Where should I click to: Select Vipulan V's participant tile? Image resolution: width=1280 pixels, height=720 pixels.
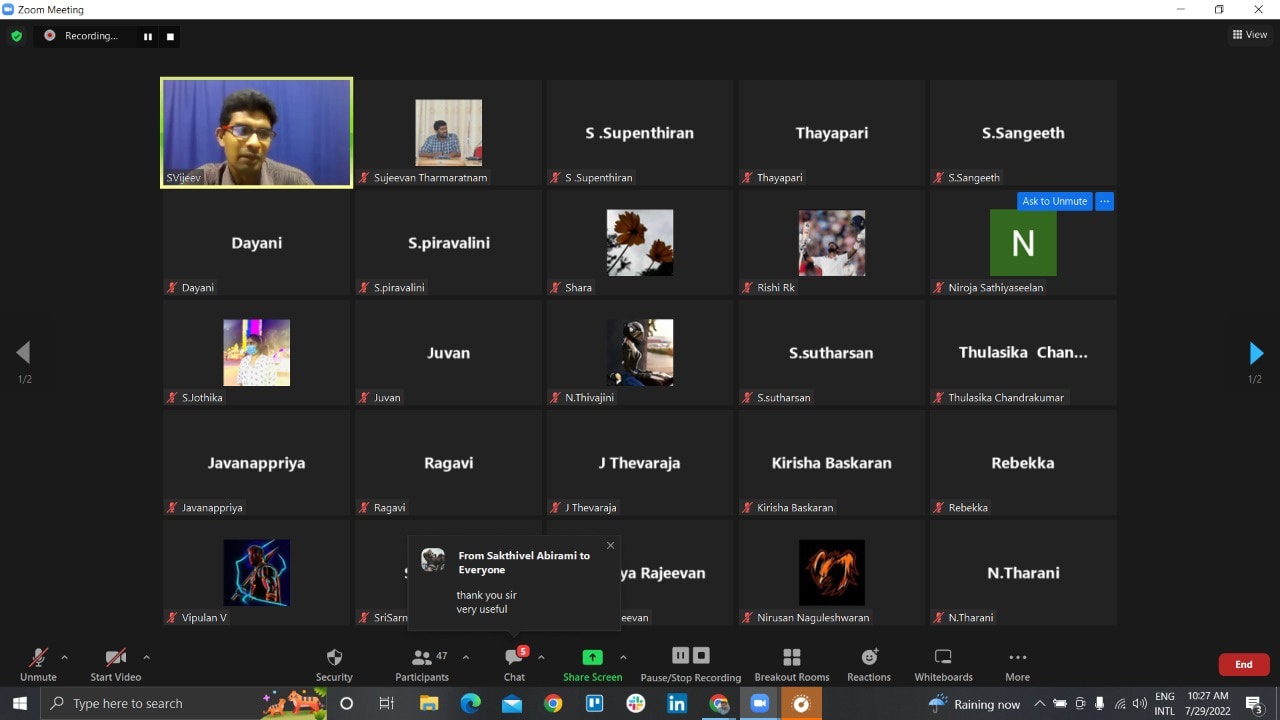[257, 573]
